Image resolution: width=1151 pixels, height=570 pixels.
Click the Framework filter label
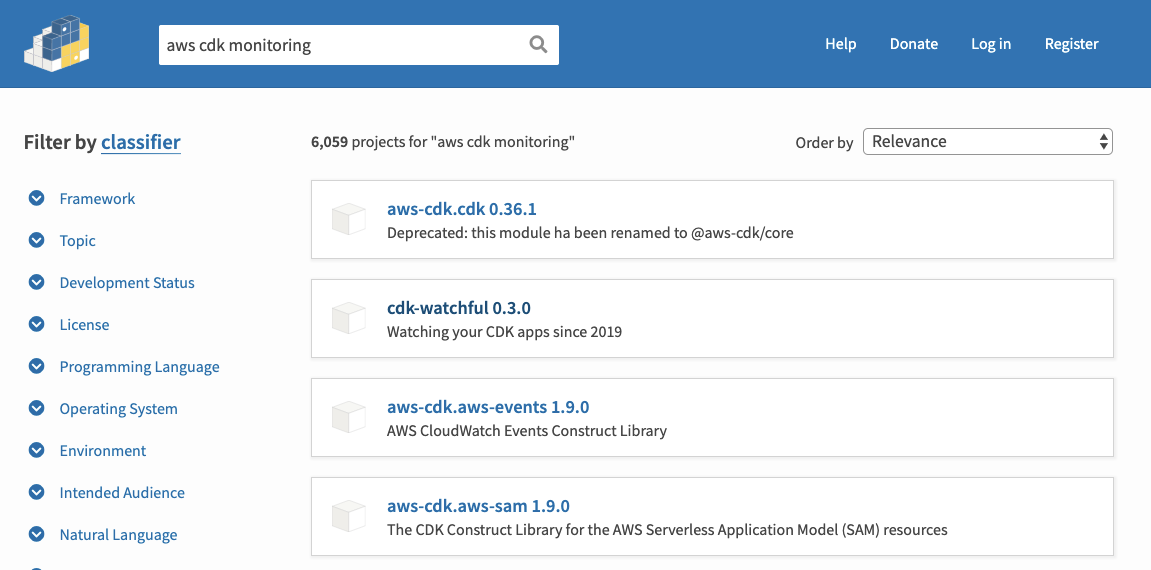(97, 199)
